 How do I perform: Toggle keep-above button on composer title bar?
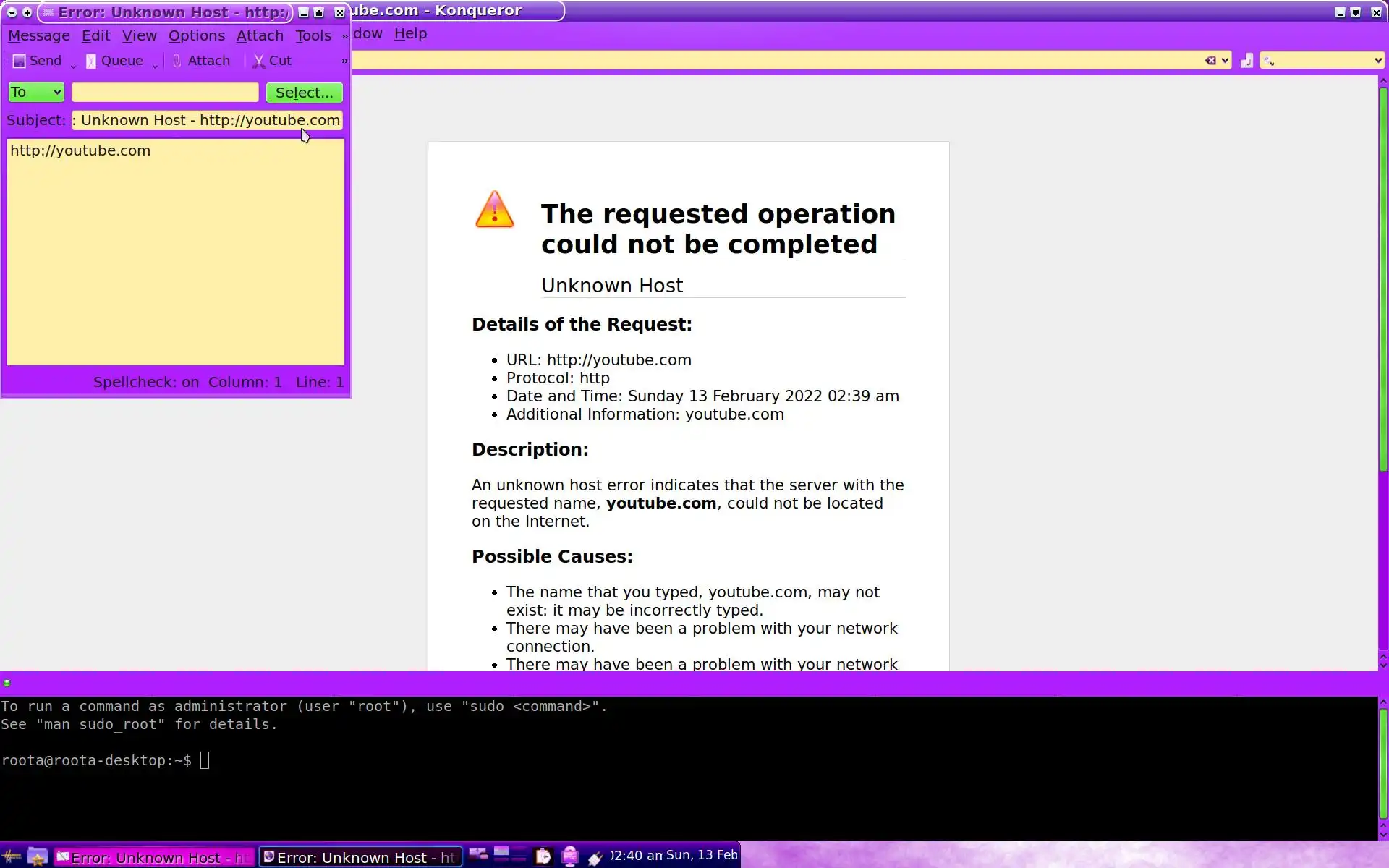(318, 13)
